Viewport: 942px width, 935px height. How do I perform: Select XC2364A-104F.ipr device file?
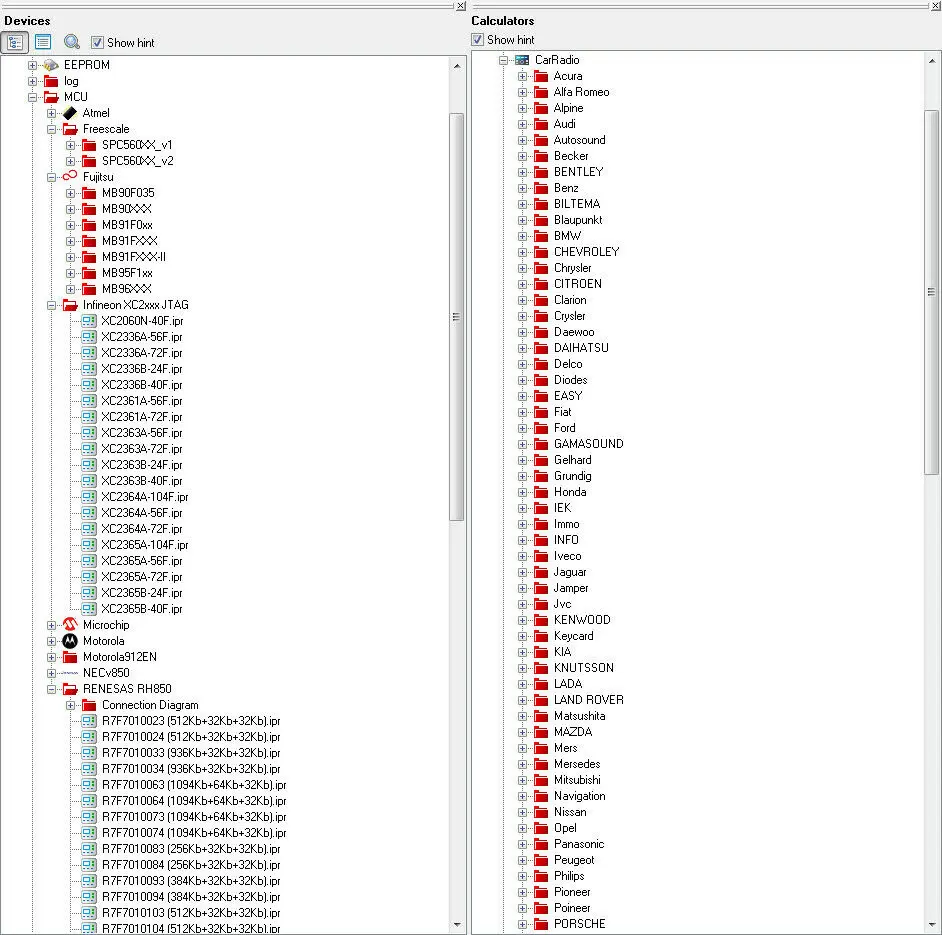pyautogui.click(x=145, y=497)
